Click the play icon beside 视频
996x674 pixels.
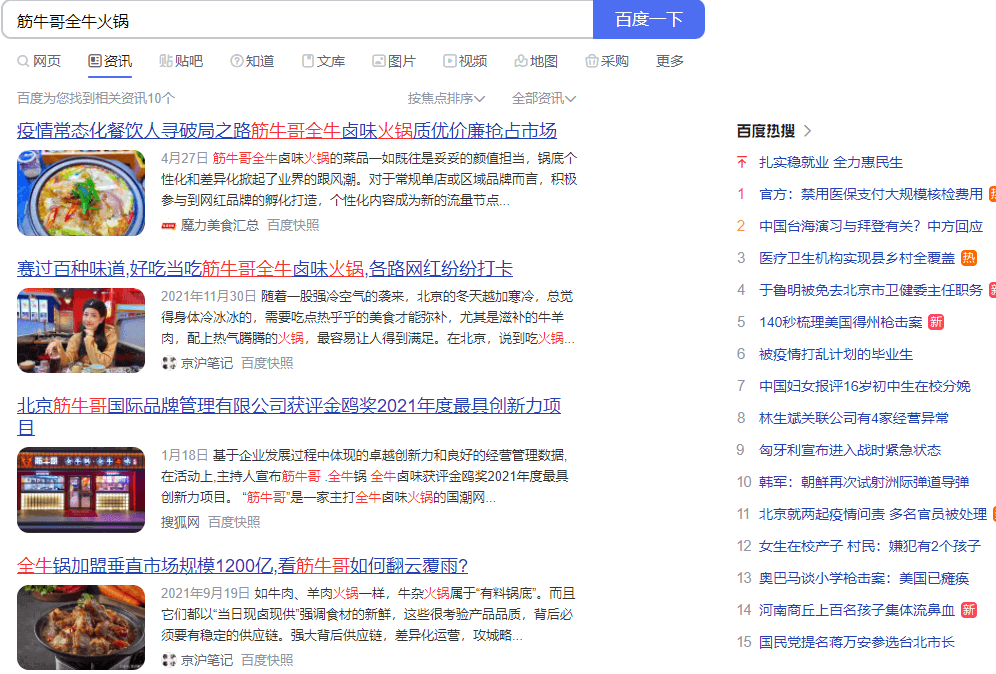pos(450,61)
